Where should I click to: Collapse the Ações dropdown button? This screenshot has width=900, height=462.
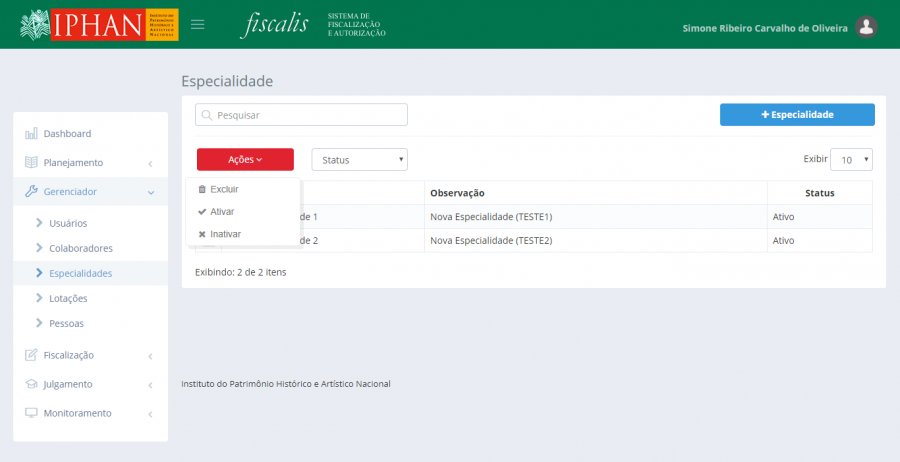245,160
